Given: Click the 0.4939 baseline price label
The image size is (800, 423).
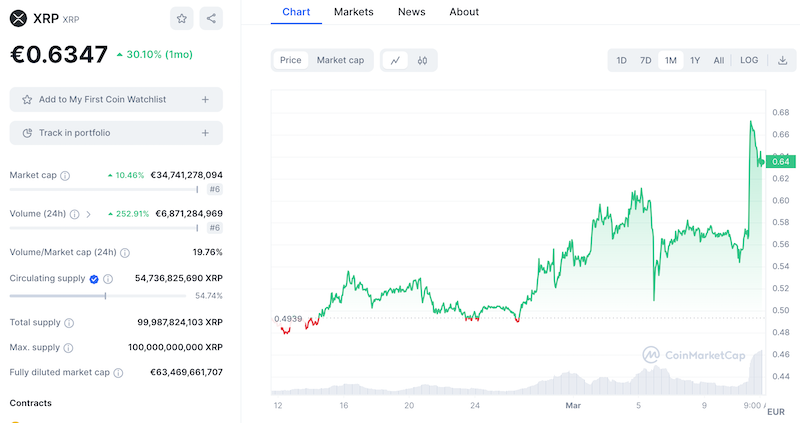Looking at the screenshot, I should [x=288, y=319].
